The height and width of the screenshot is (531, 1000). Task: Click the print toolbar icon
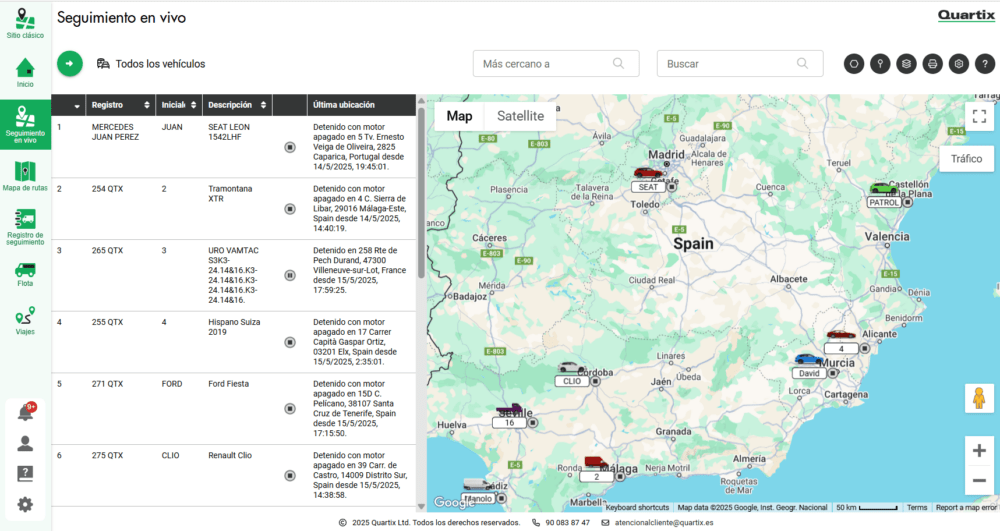932,64
